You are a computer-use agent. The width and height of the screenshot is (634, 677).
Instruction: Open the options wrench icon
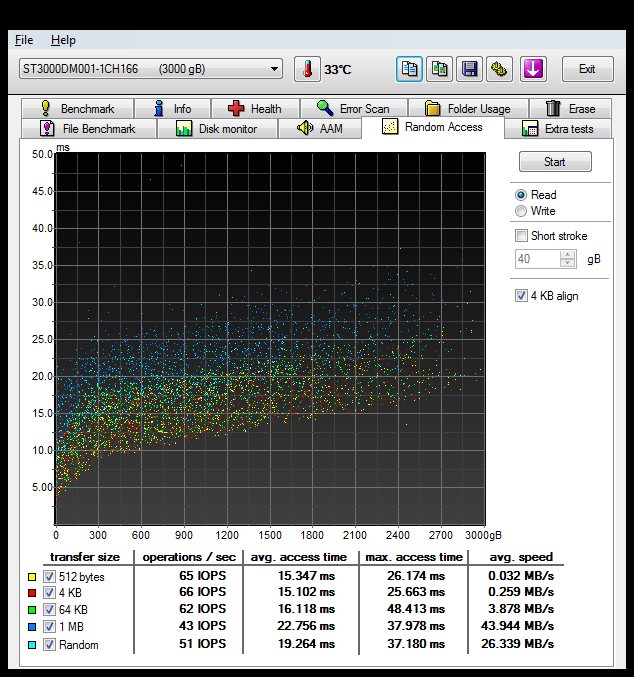pyautogui.click(x=499, y=69)
